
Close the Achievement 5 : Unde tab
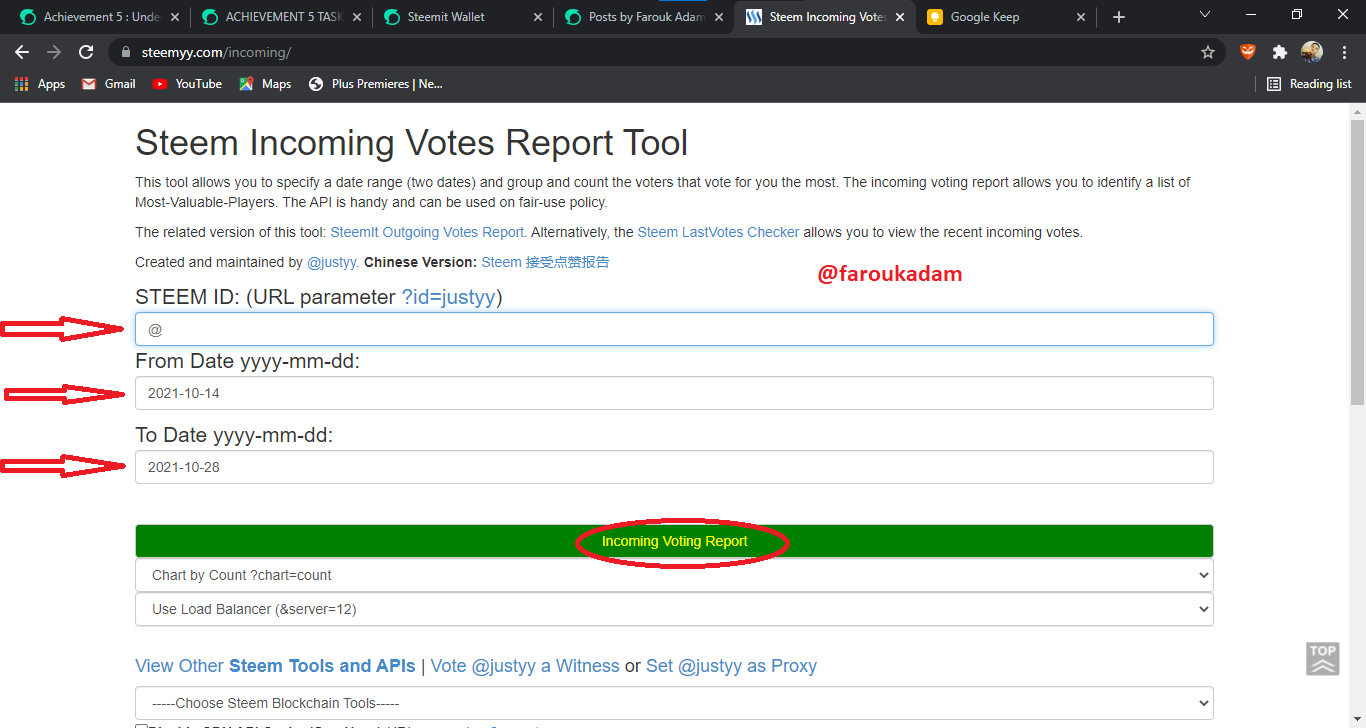(175, 17)
